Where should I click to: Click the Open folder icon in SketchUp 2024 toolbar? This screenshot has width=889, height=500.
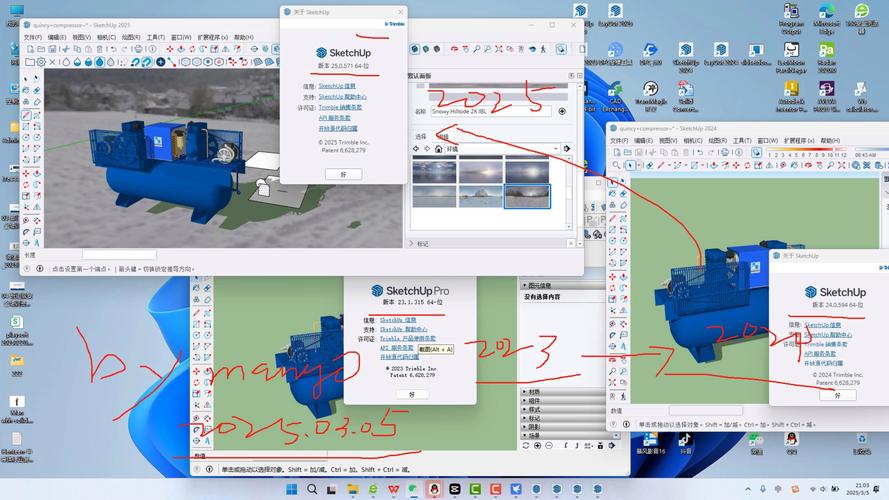[628, 152]
